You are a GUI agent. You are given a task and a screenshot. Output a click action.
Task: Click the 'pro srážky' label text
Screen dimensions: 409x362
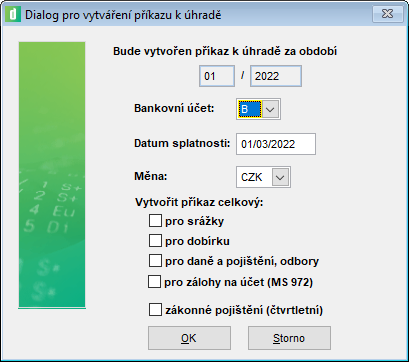coord(194,221)
